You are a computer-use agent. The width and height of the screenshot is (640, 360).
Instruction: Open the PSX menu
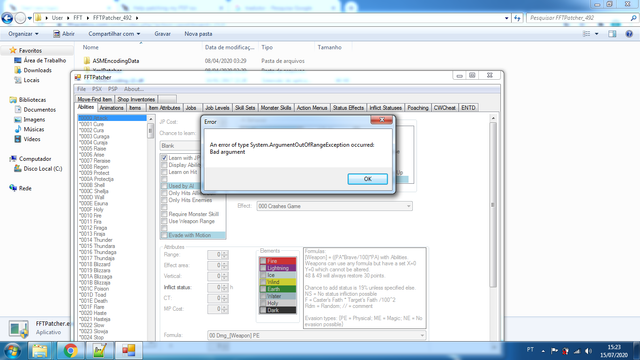click(x=97, y=89)
